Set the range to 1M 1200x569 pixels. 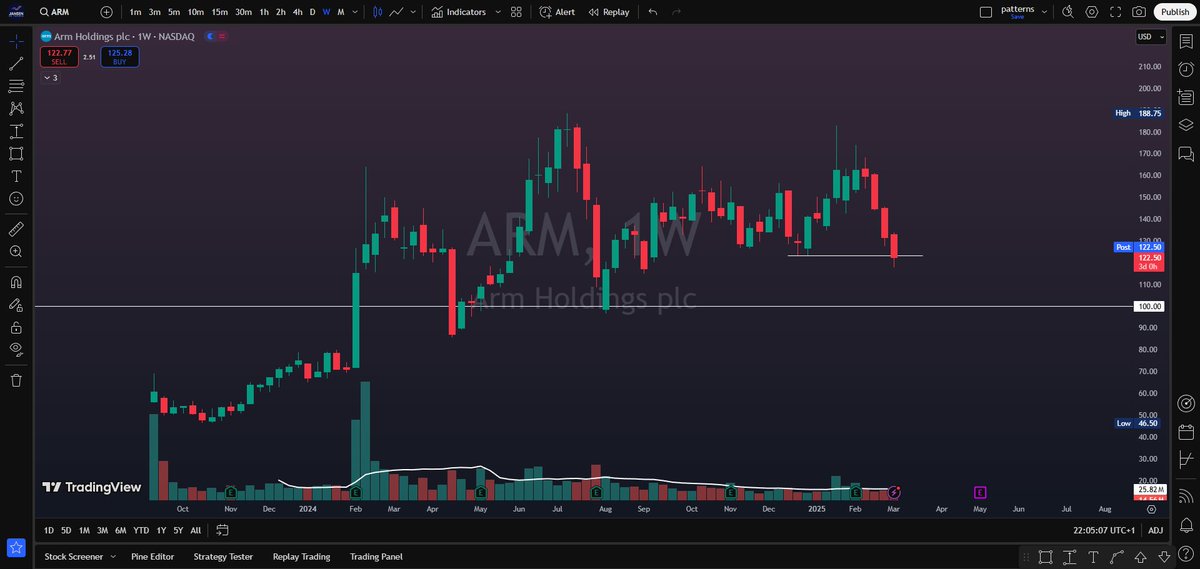tap(84, 530)
